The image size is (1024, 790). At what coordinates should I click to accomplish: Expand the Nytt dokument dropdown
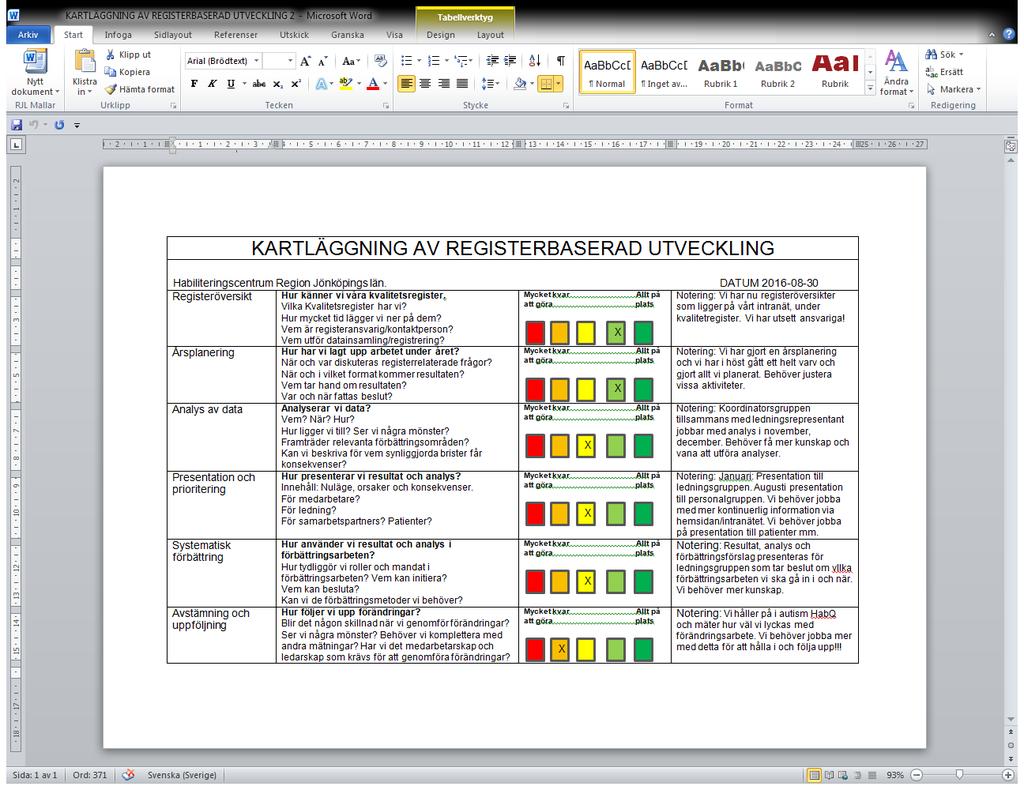point(35,87)
